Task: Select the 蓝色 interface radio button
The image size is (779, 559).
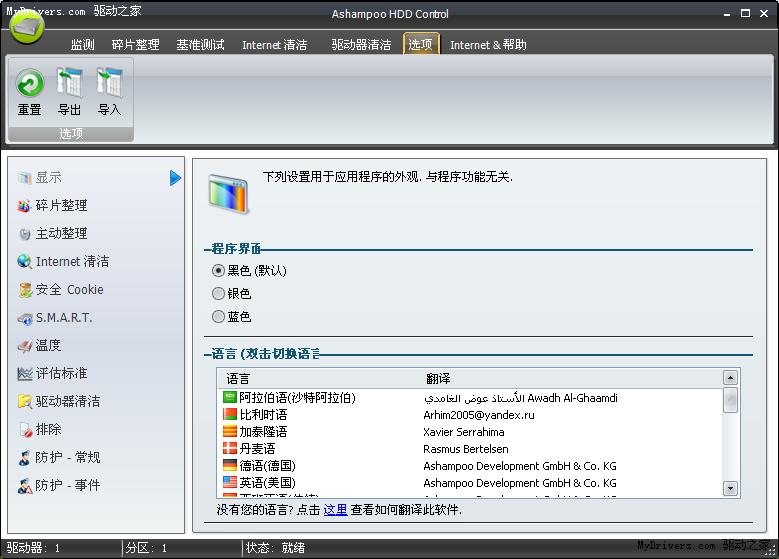Action: tap(218, 317)
